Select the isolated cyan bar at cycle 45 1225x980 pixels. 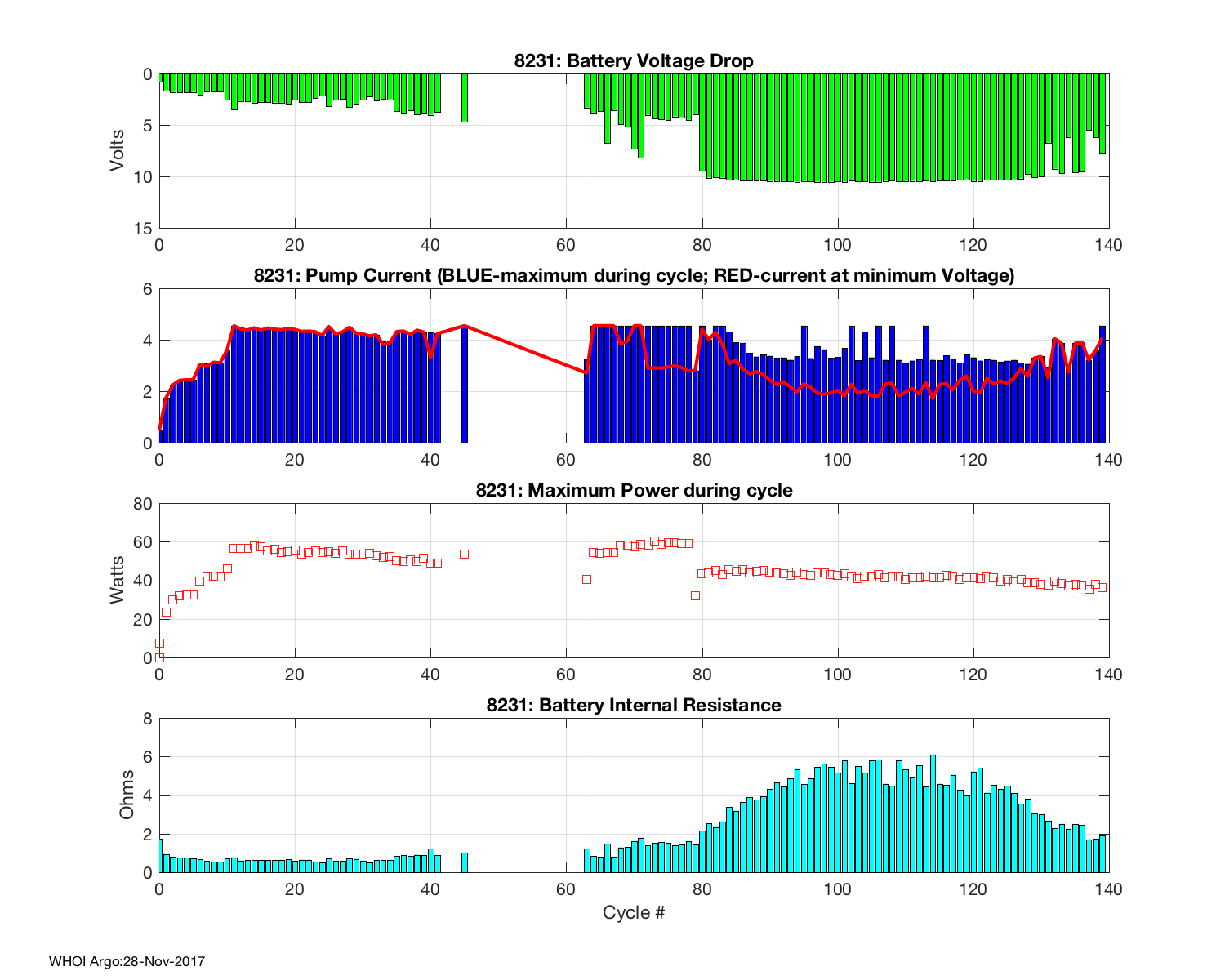465,862
